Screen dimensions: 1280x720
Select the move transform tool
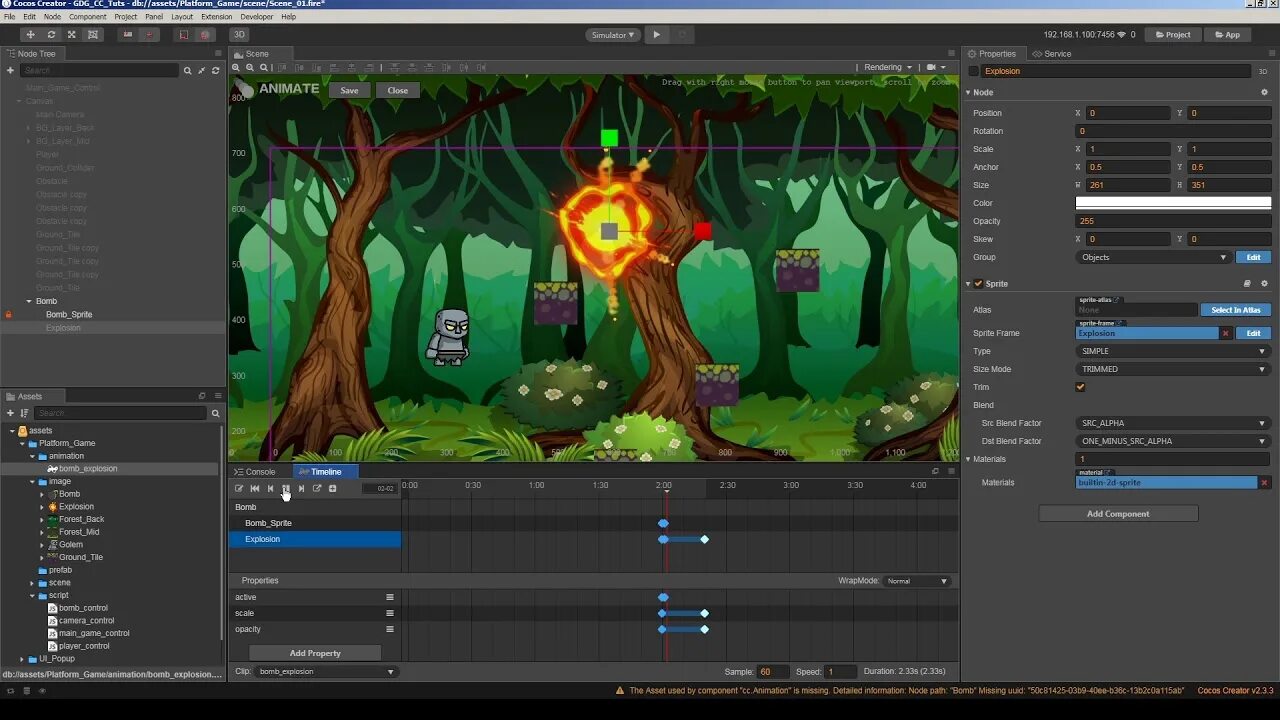tap(30, 34)
